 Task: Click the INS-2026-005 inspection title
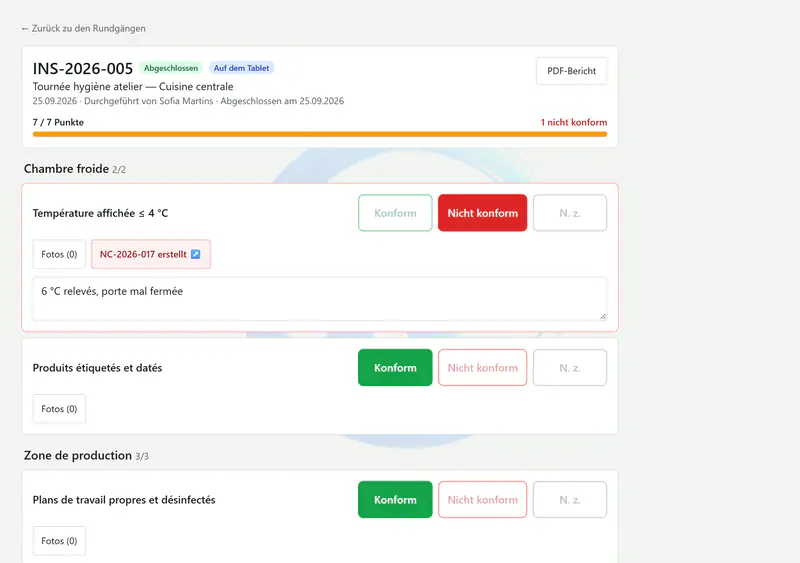coord(83,68)
